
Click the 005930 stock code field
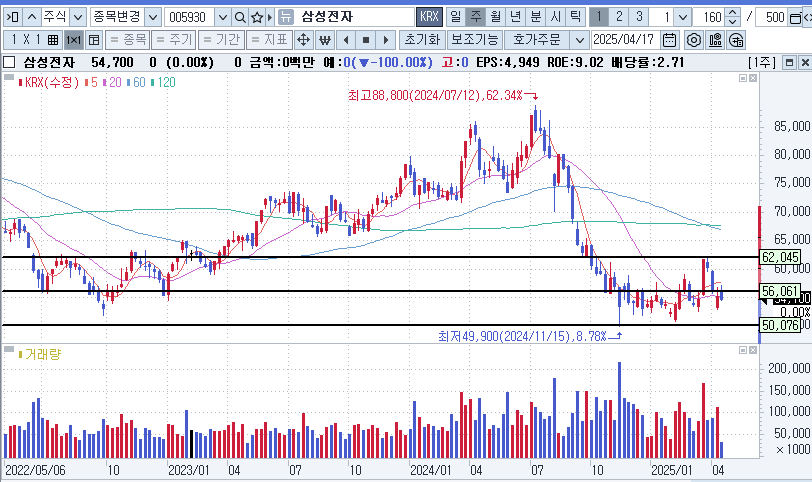pyautogui.click(x=189, y=17)
